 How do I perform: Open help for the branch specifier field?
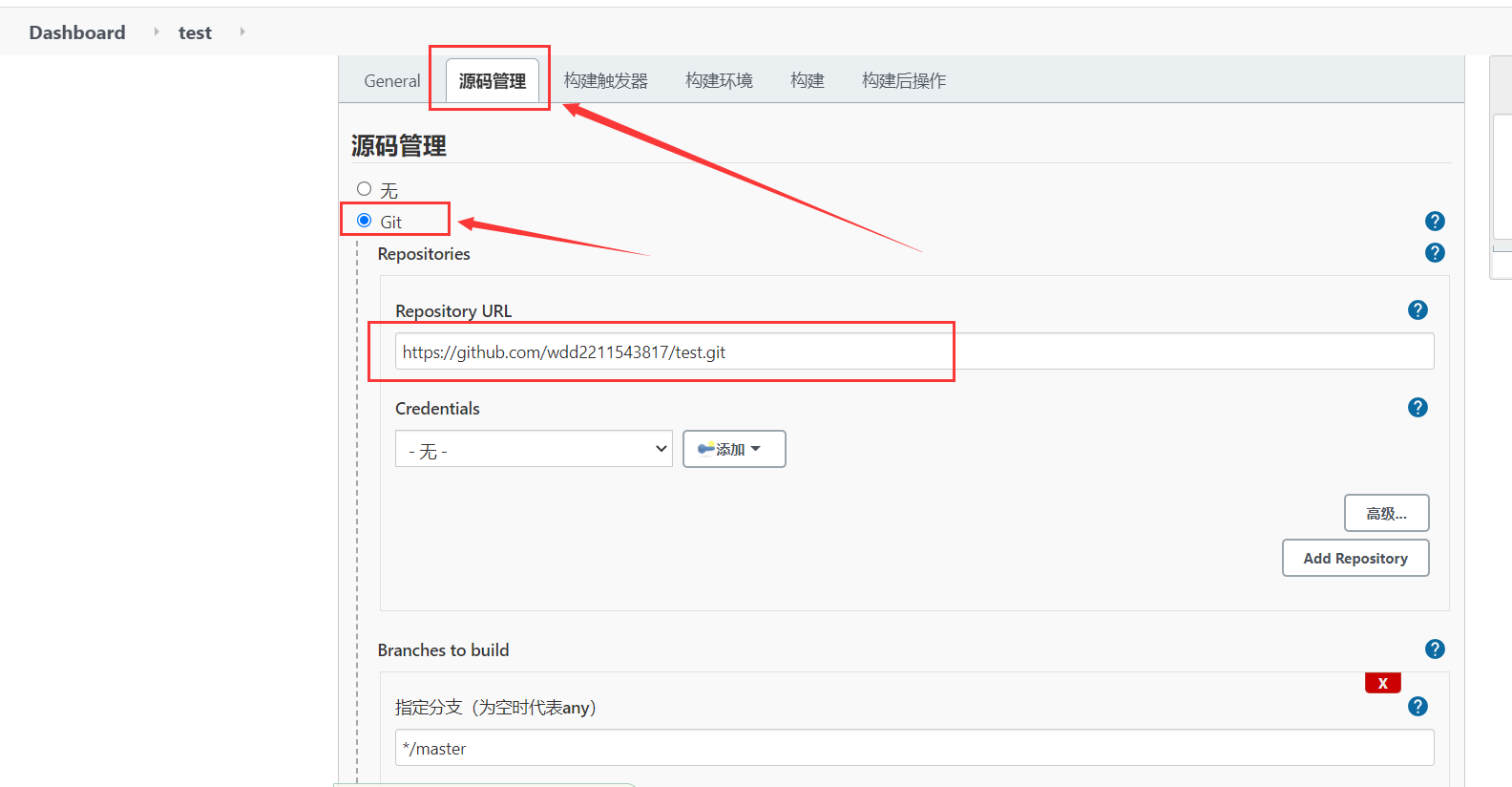tap(1417, 707)
